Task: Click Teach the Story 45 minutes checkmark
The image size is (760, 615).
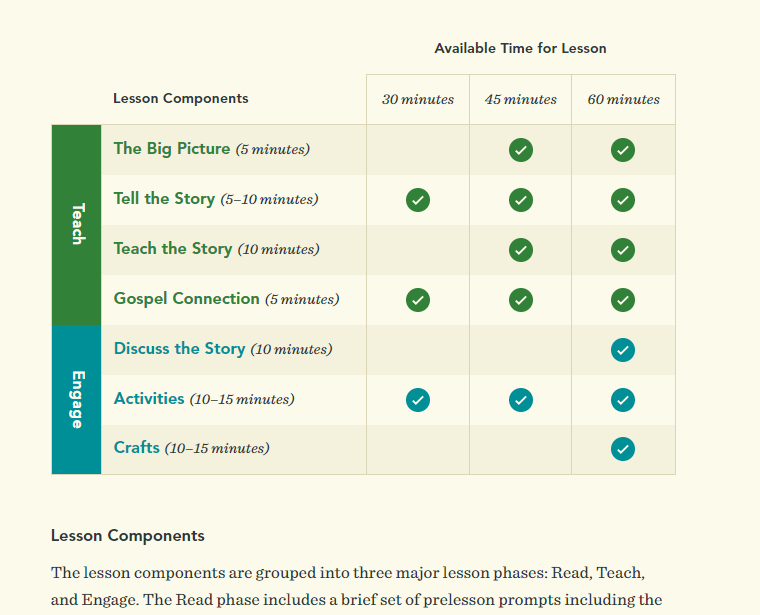Action: [x=521, y=250]
